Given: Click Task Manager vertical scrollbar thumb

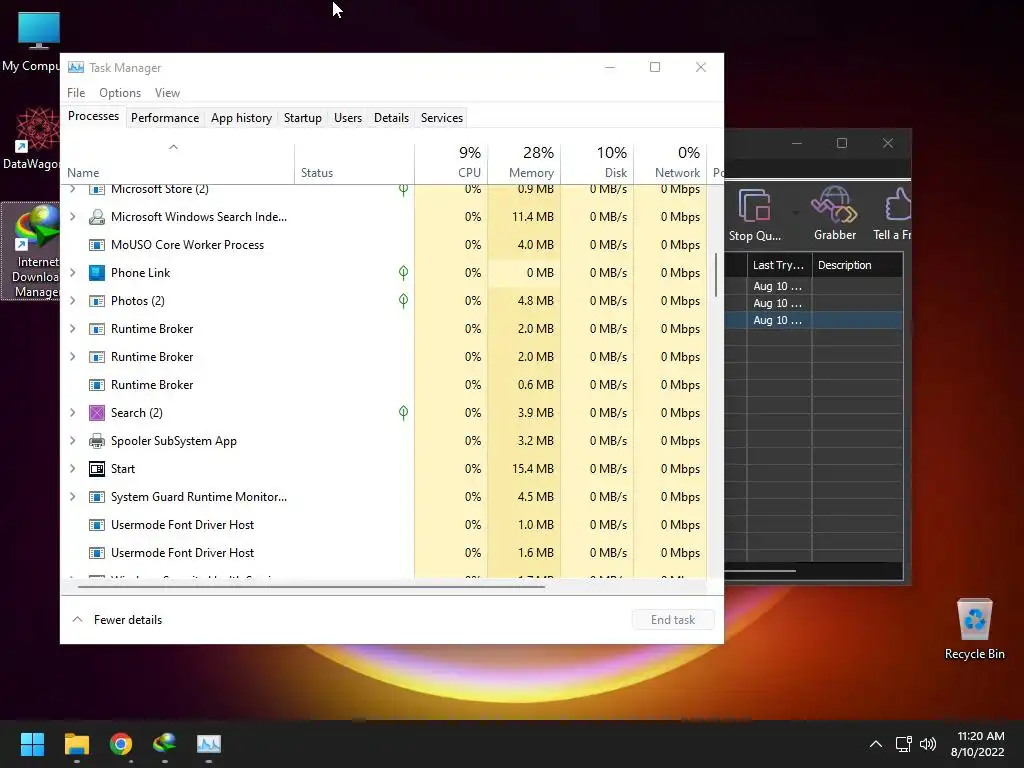Looking at the screenshot, I should click(716, 275).
